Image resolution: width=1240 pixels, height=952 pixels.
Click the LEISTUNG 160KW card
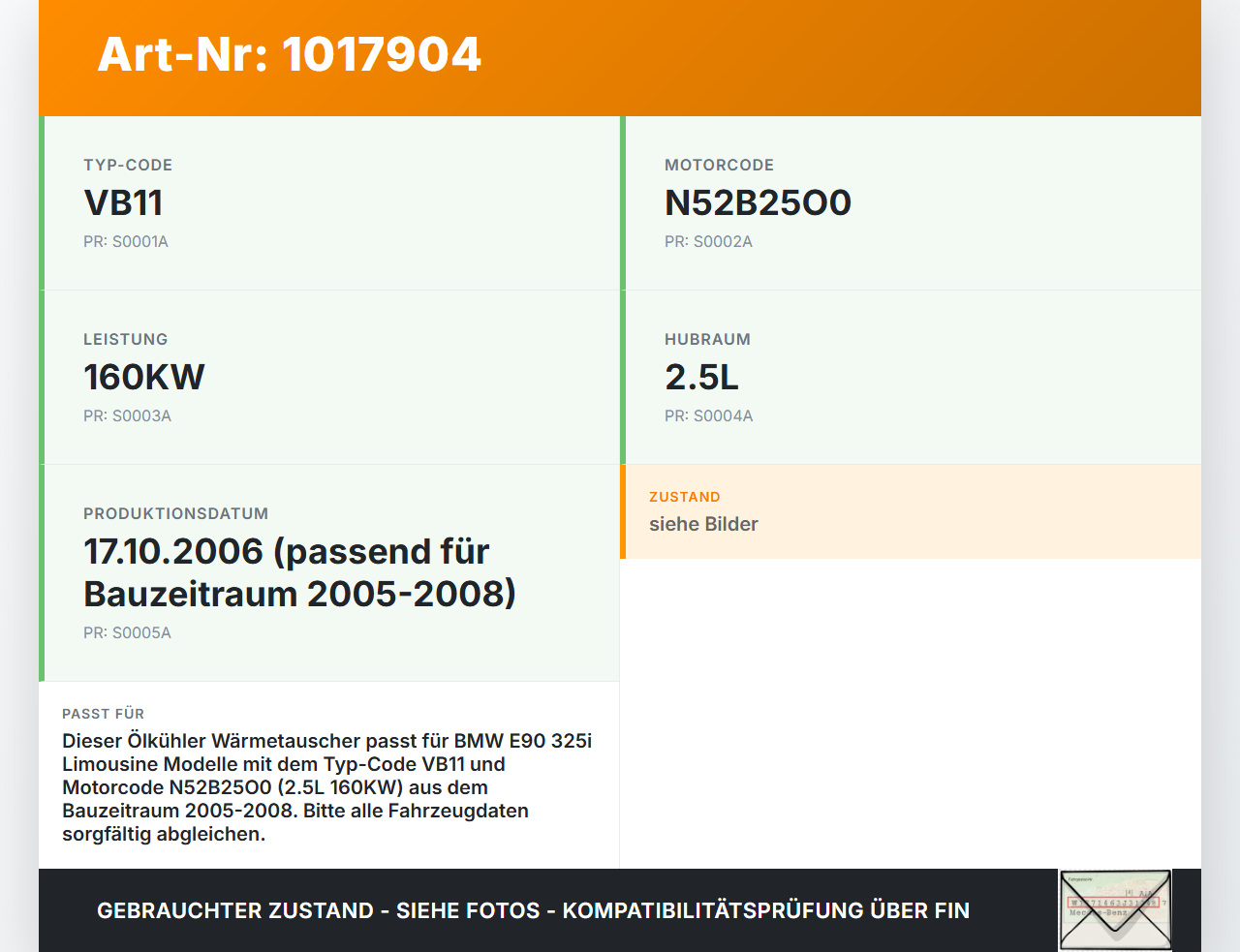pos(329,378)
